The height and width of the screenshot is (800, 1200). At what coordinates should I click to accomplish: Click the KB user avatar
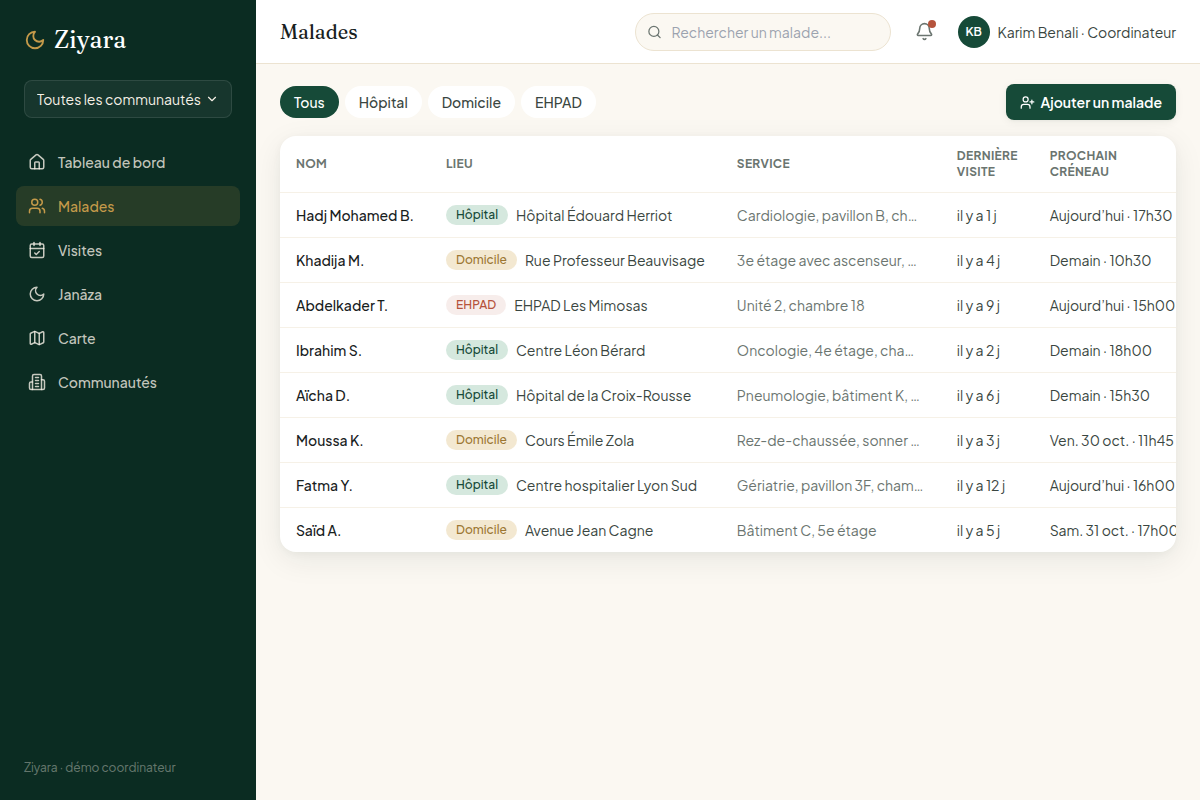point(974,32)
